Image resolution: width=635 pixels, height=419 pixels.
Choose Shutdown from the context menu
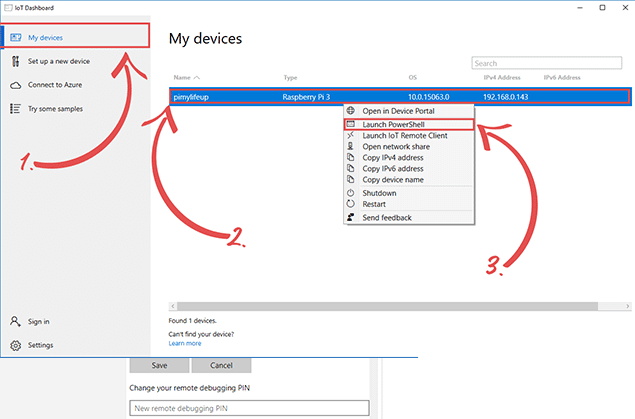382,193
